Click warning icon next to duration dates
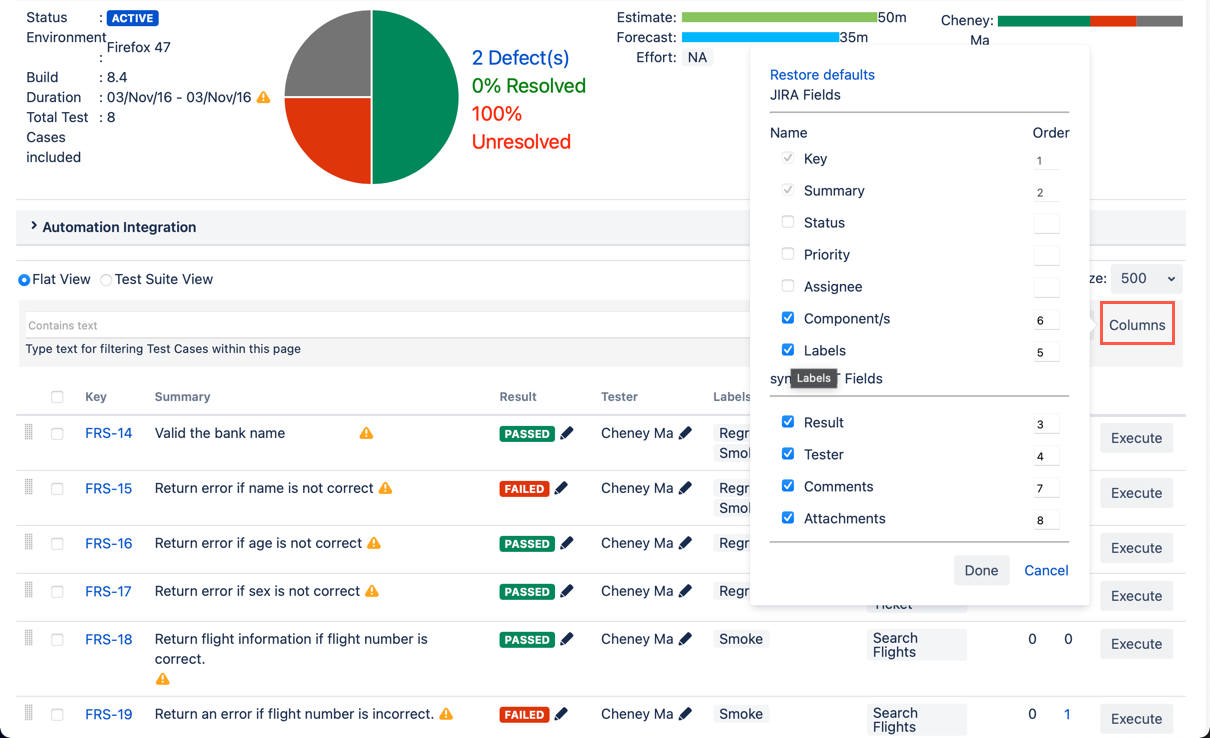Image resolution: width=1210 pixels, height=738 pixels. [x=264, y=97]
